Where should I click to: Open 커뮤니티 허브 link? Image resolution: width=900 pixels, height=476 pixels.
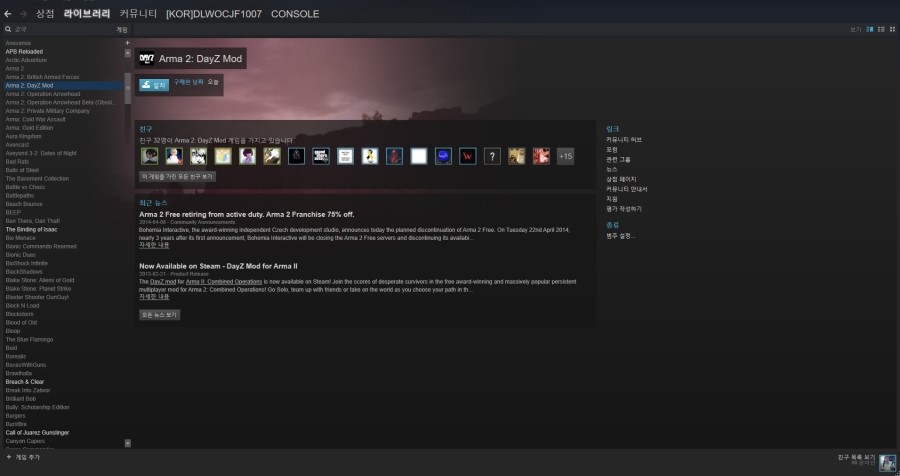[624, 140]
